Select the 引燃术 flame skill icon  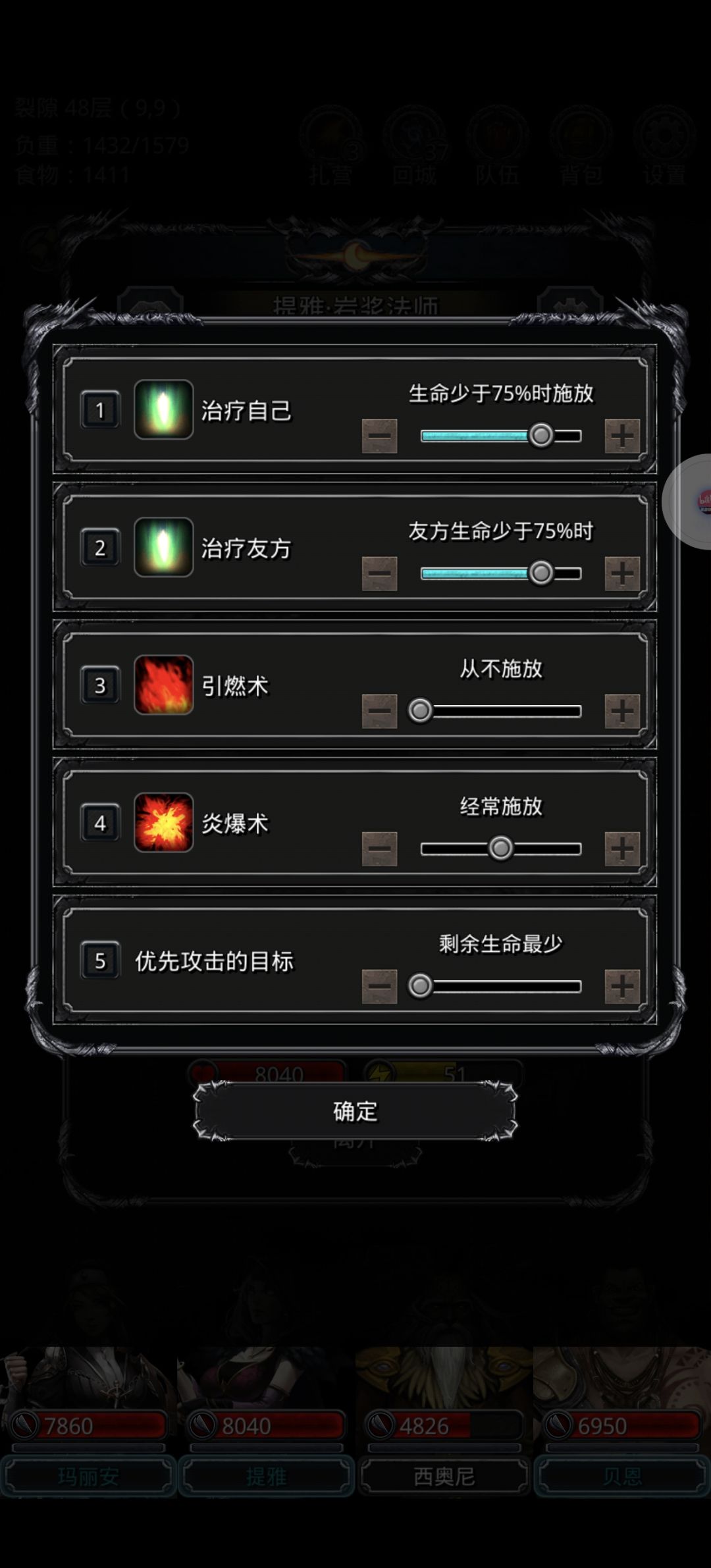[x=163, y=685]
